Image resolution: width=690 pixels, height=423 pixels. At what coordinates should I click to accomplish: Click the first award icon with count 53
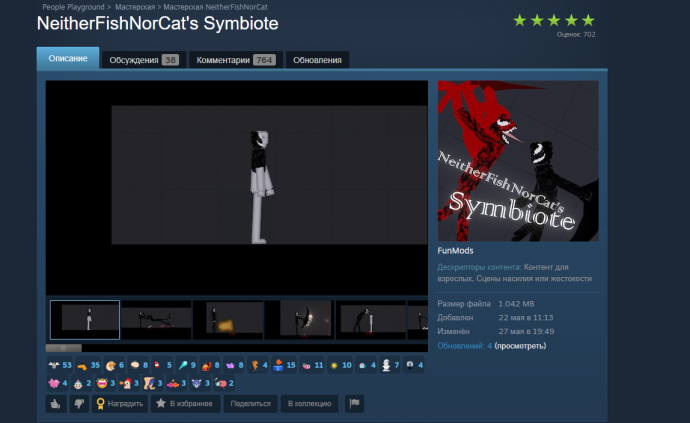coord(54,366)
